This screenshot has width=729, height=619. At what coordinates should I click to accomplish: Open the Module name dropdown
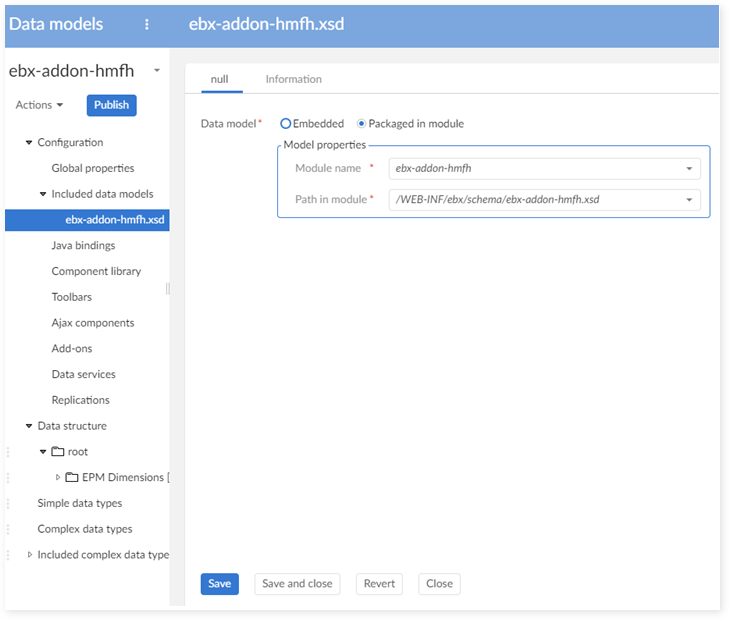tap(689, 169)
